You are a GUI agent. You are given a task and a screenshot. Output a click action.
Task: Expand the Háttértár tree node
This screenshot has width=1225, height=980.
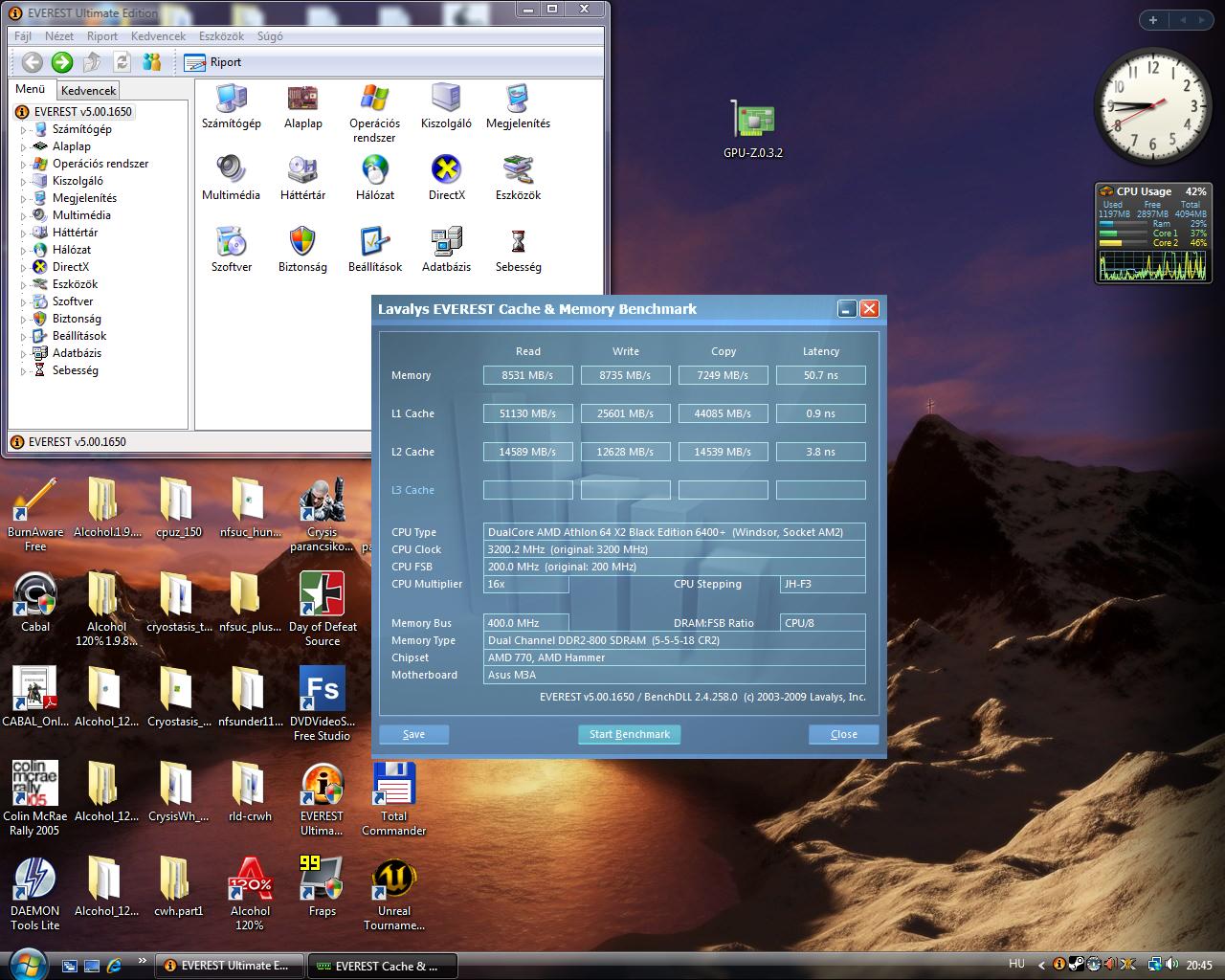(24, 233)
